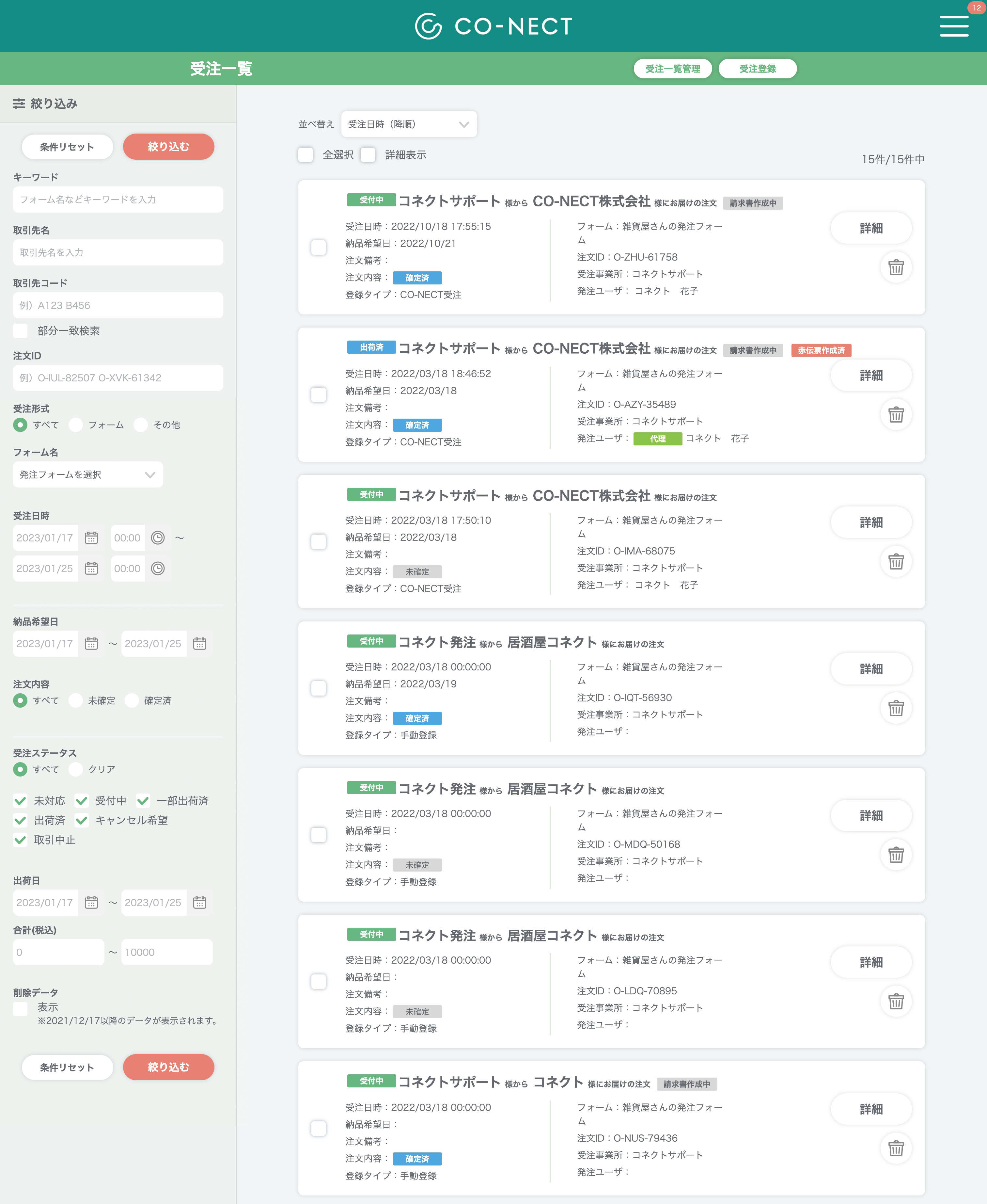Open calendar for 納品希望日 end date
The height and width of the screenshot is (1204, 987).
[199, 644]
